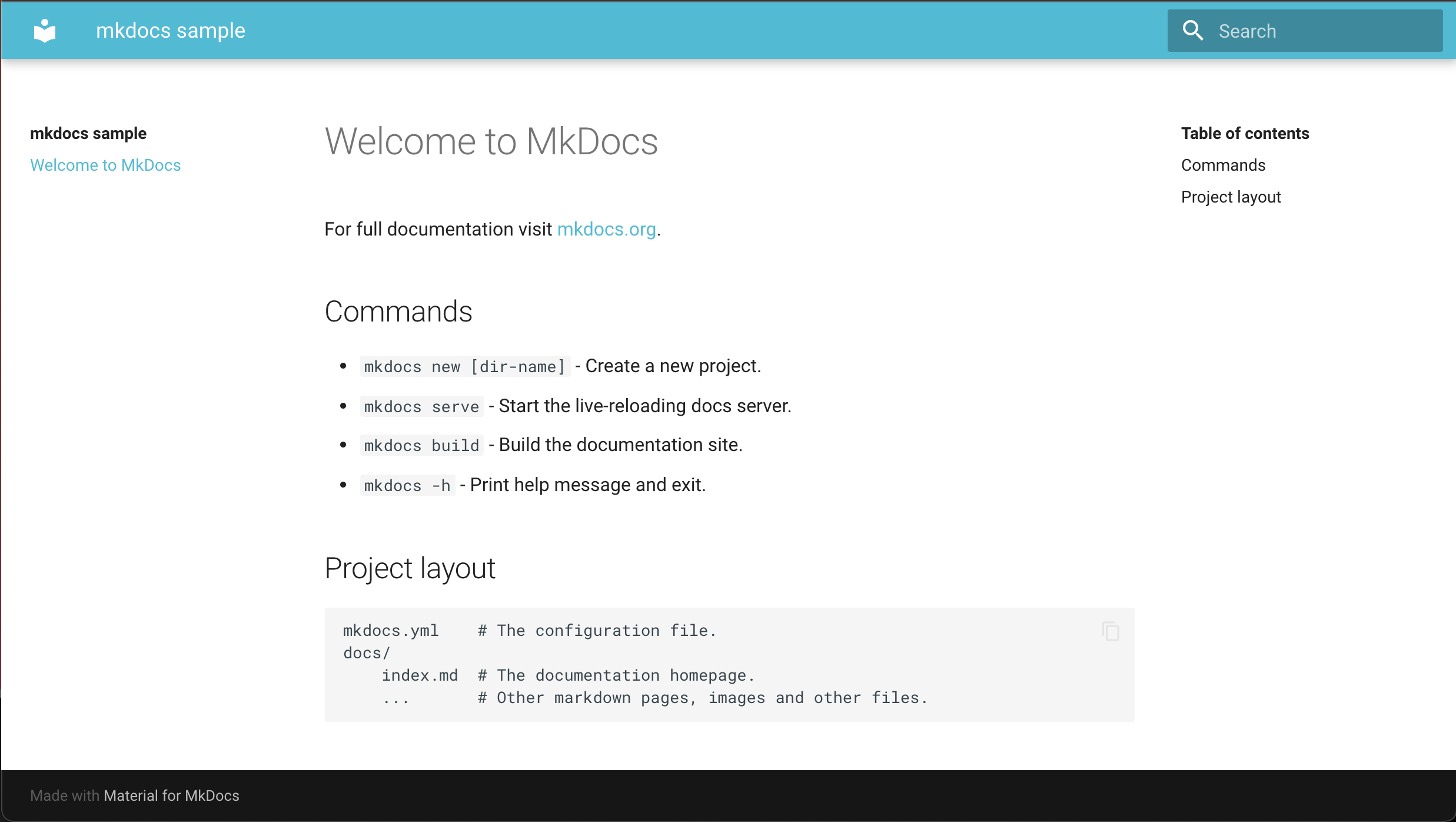Screen dimensions: 1456x822
Task: Click the "mkdocs sample" heading in the sidebar
Action: point(88,133)
